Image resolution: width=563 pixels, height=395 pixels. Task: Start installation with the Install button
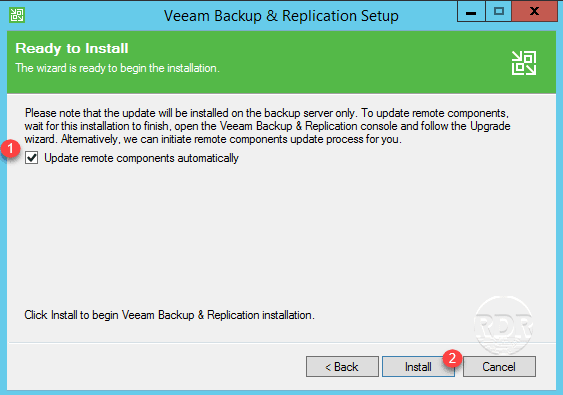pyautogui.click(x=418, y=367)
